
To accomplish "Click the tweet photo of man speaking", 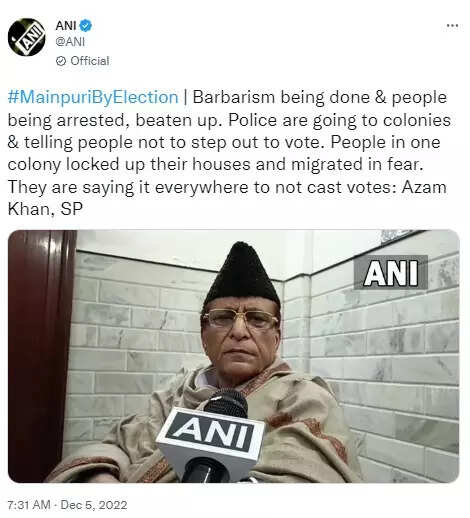I will click(234, 356).
